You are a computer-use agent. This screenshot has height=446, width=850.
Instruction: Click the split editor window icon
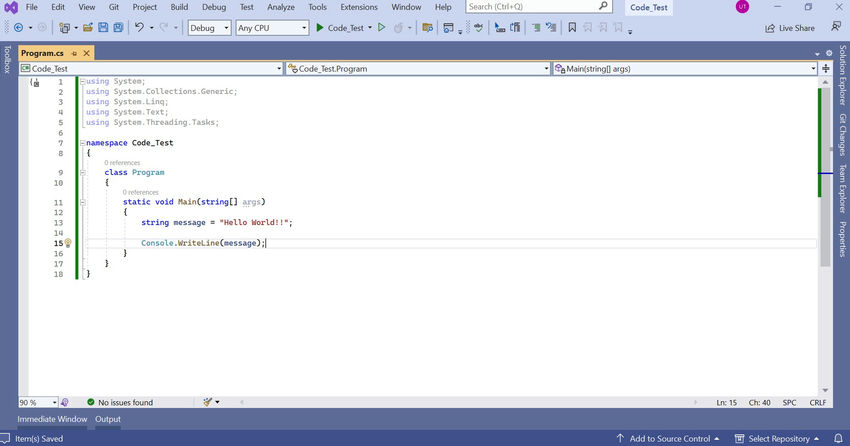[x=826, y=69]
